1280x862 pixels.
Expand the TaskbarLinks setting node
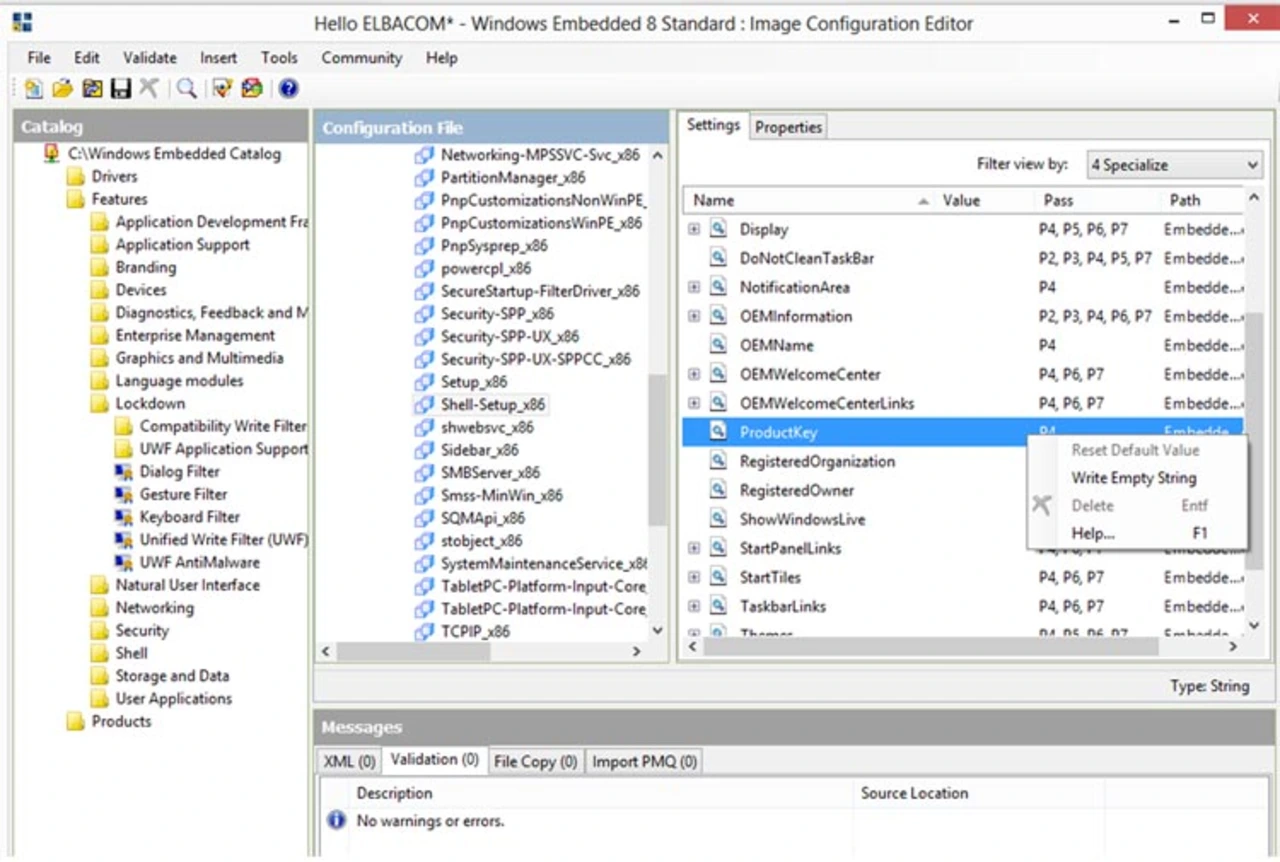(694, 606)
